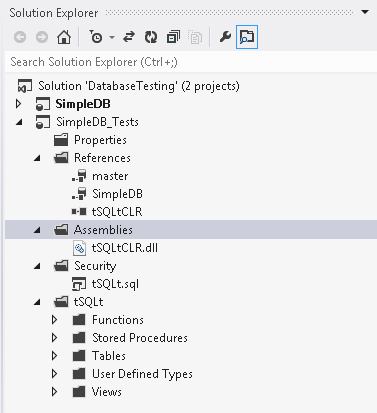Click the Home icon in toolbar
Image resolution: width=377 pixels, height=413 pixels.
[x=64, y=37]
